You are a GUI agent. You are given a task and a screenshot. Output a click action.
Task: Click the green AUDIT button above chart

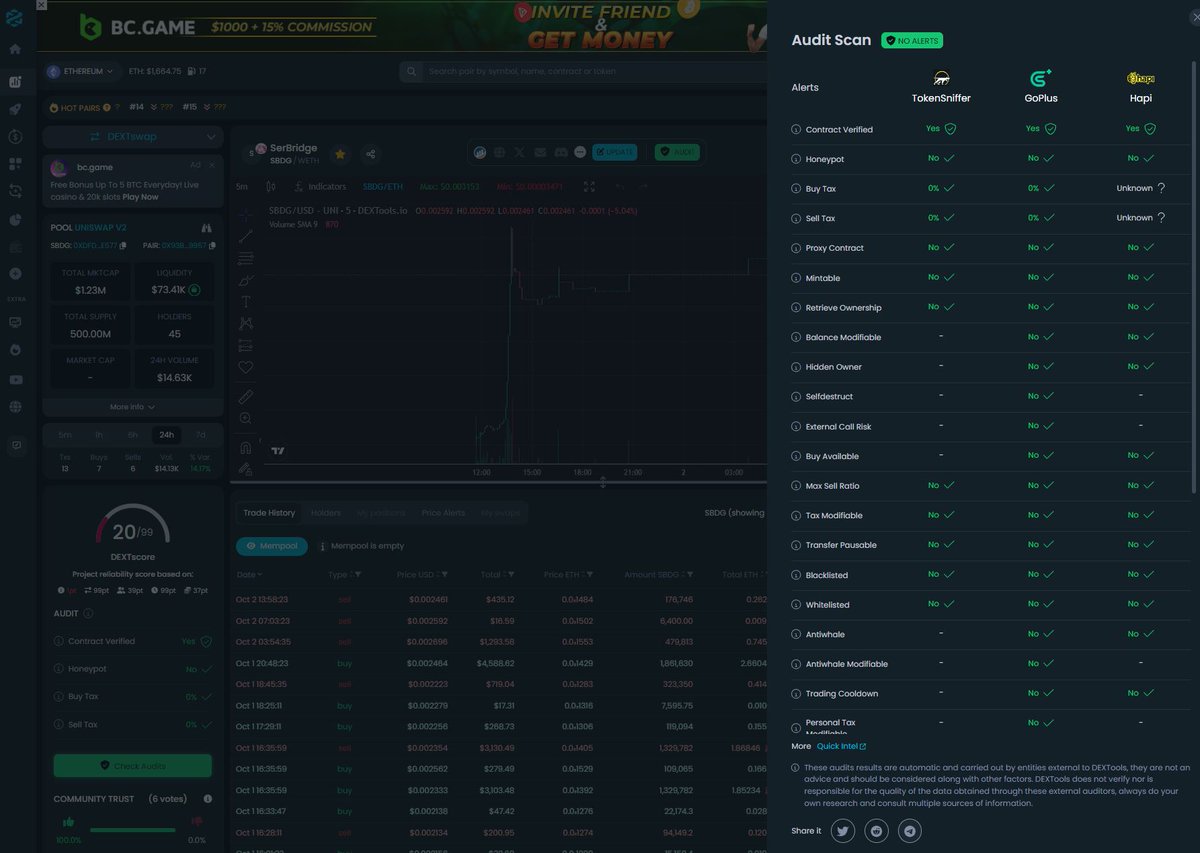(677, 152)
